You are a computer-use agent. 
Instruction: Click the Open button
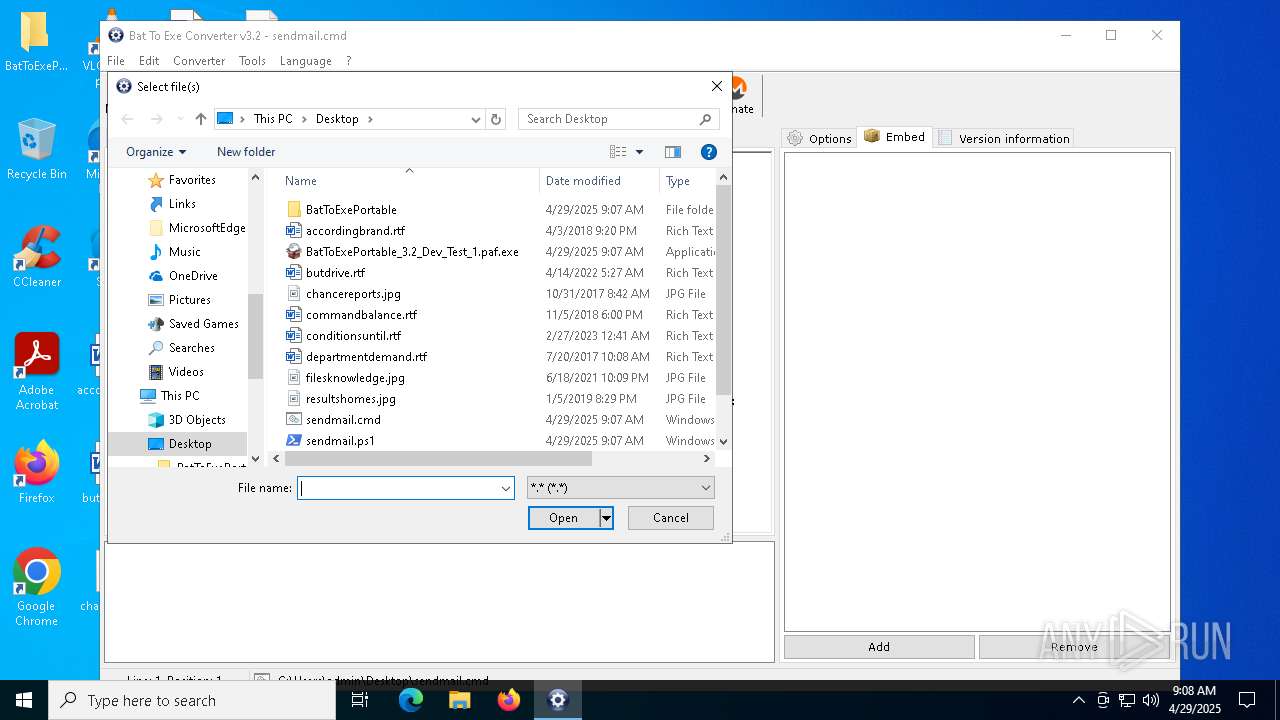563,518
